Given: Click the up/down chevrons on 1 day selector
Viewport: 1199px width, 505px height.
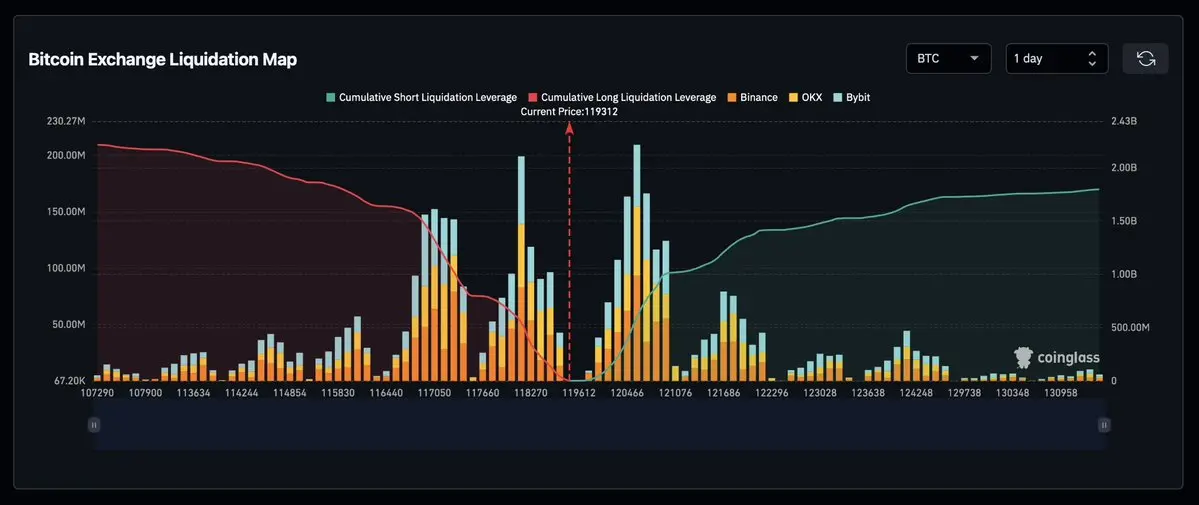Looking at the screenshot, I should [1092, 58].
